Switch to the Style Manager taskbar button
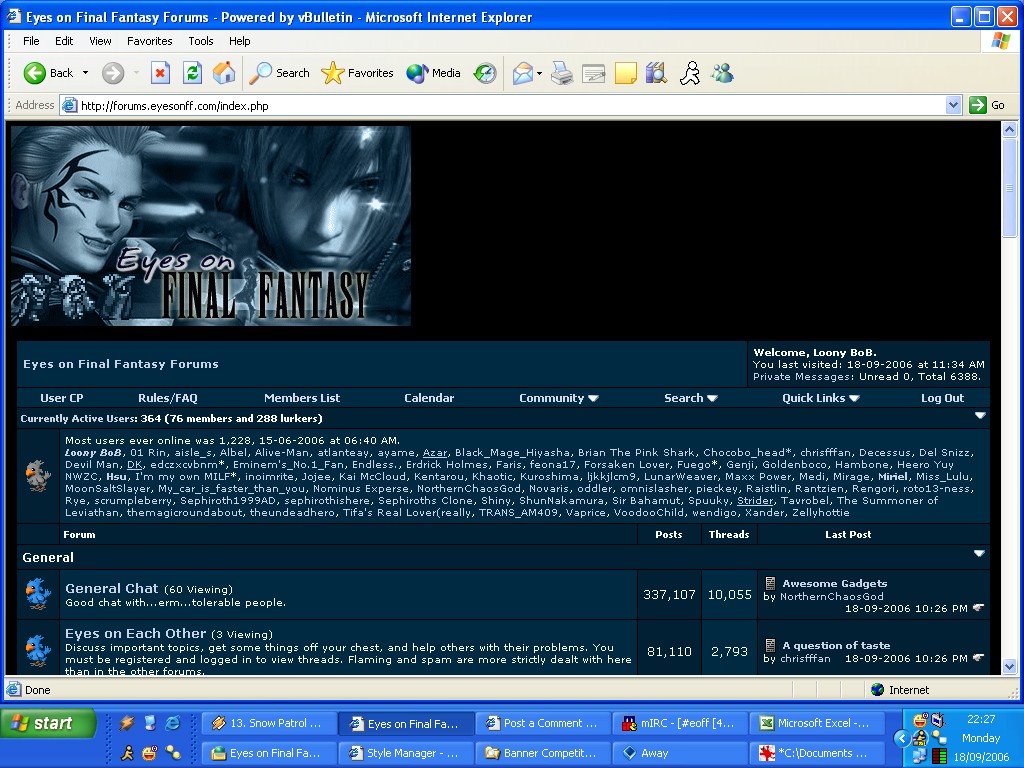Screen dimensions: 1024x768 [406, 753]
